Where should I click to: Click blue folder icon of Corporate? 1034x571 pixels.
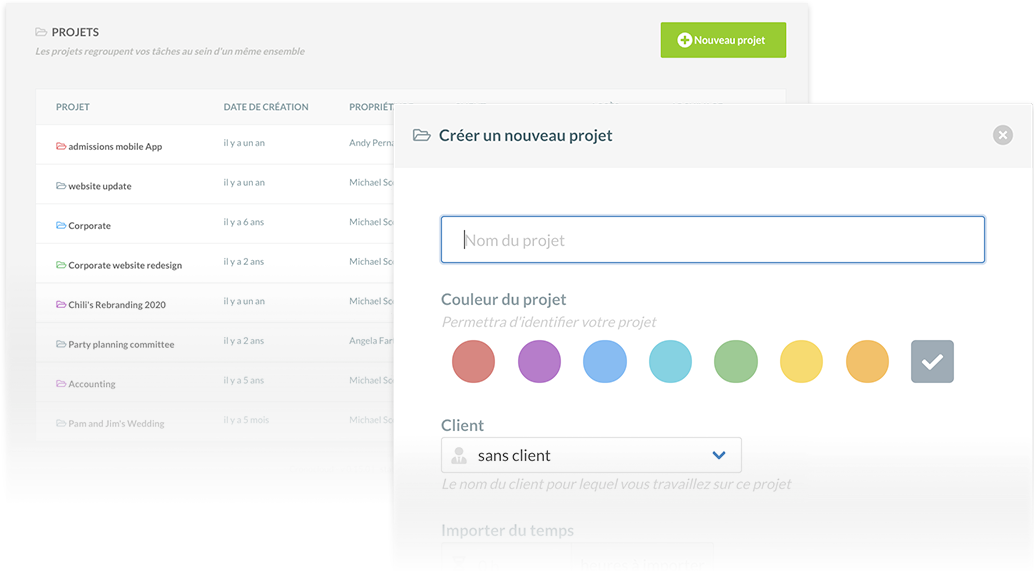click(x=61, y=225)
